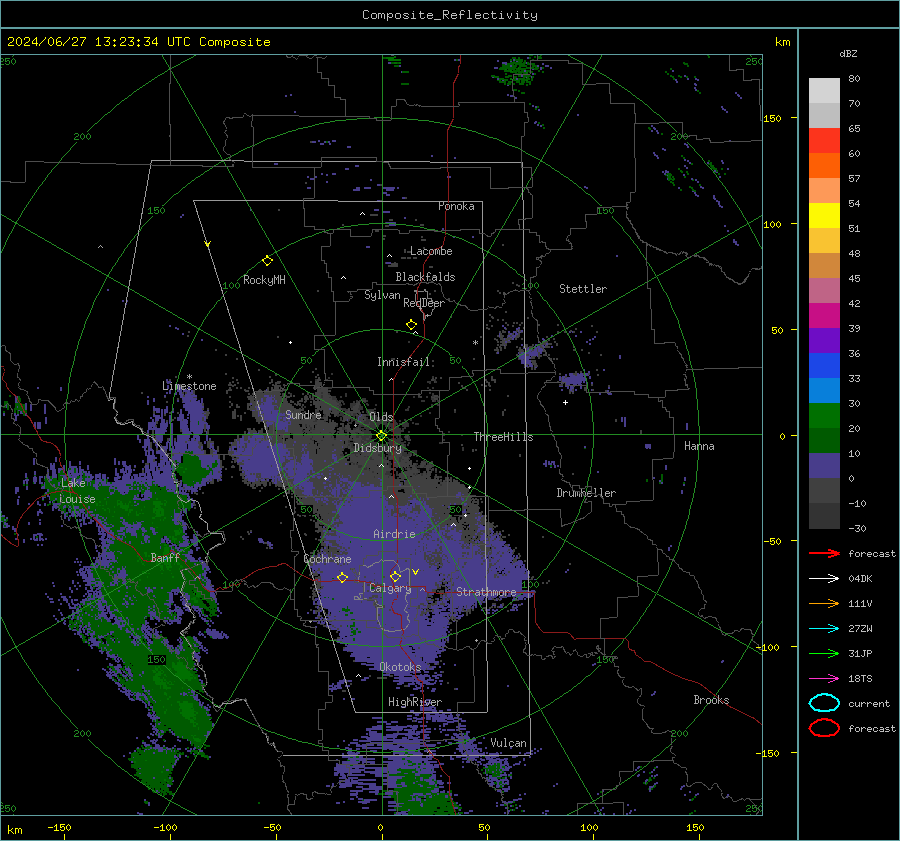Click the yellow diamond marker below RedDeer
The height and width of the screenshot is (841, 900).
[x=411, y=325]
